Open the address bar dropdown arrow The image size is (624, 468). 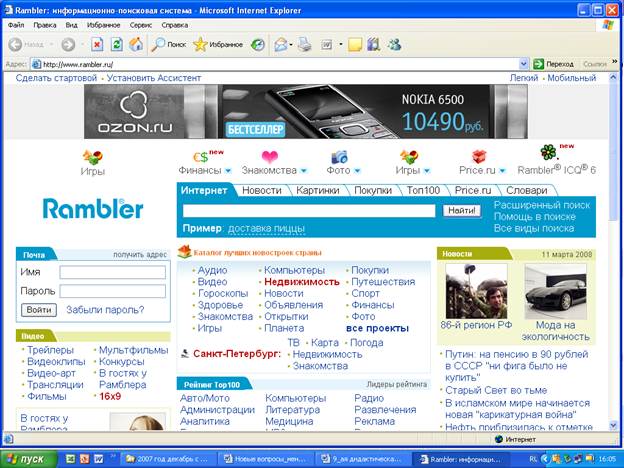click(x=524, y=64)
